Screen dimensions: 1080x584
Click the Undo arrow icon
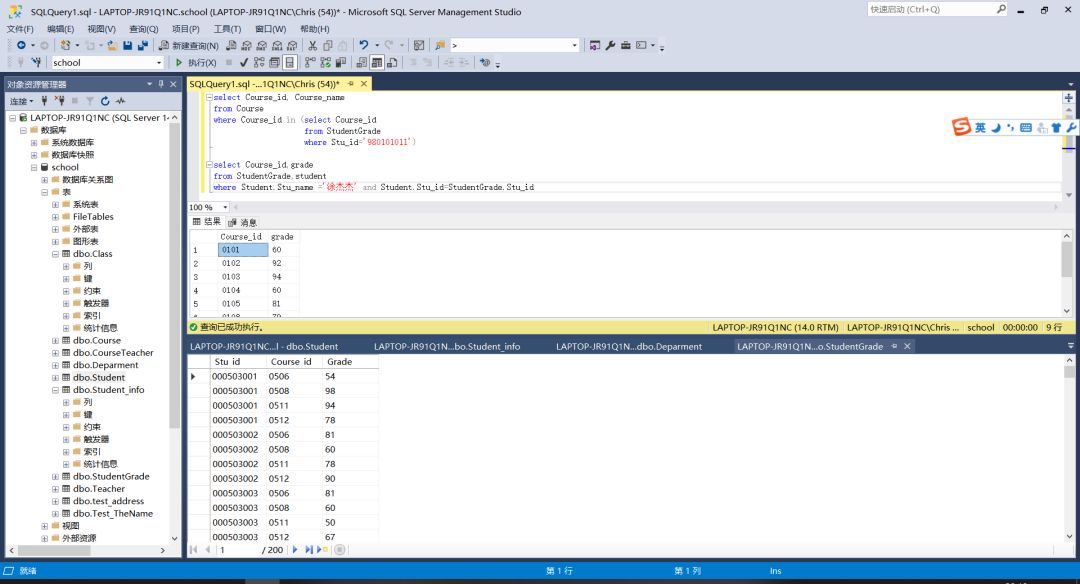click(x=363, y=46)
